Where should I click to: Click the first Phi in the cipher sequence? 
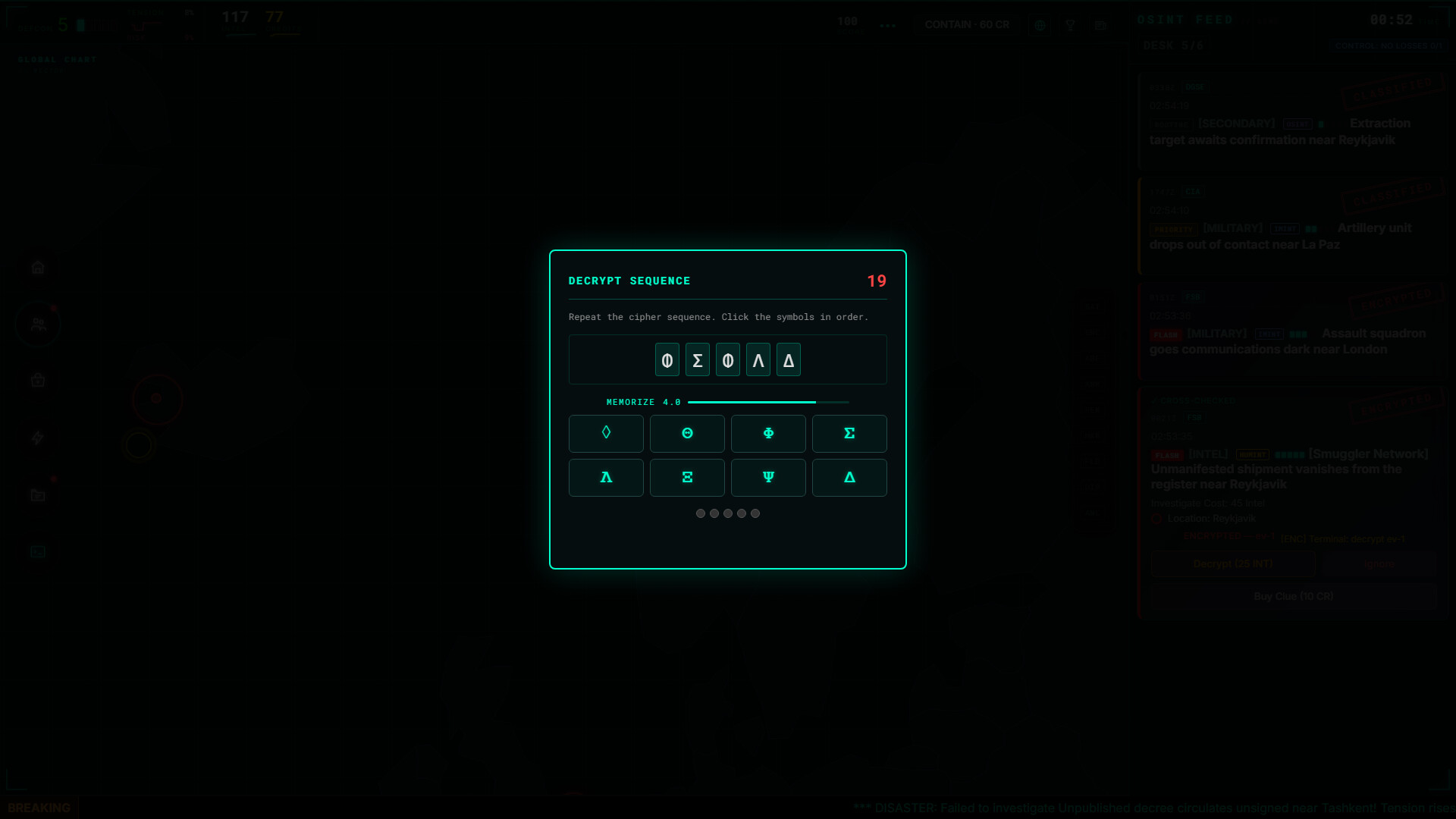coord(667,359)
